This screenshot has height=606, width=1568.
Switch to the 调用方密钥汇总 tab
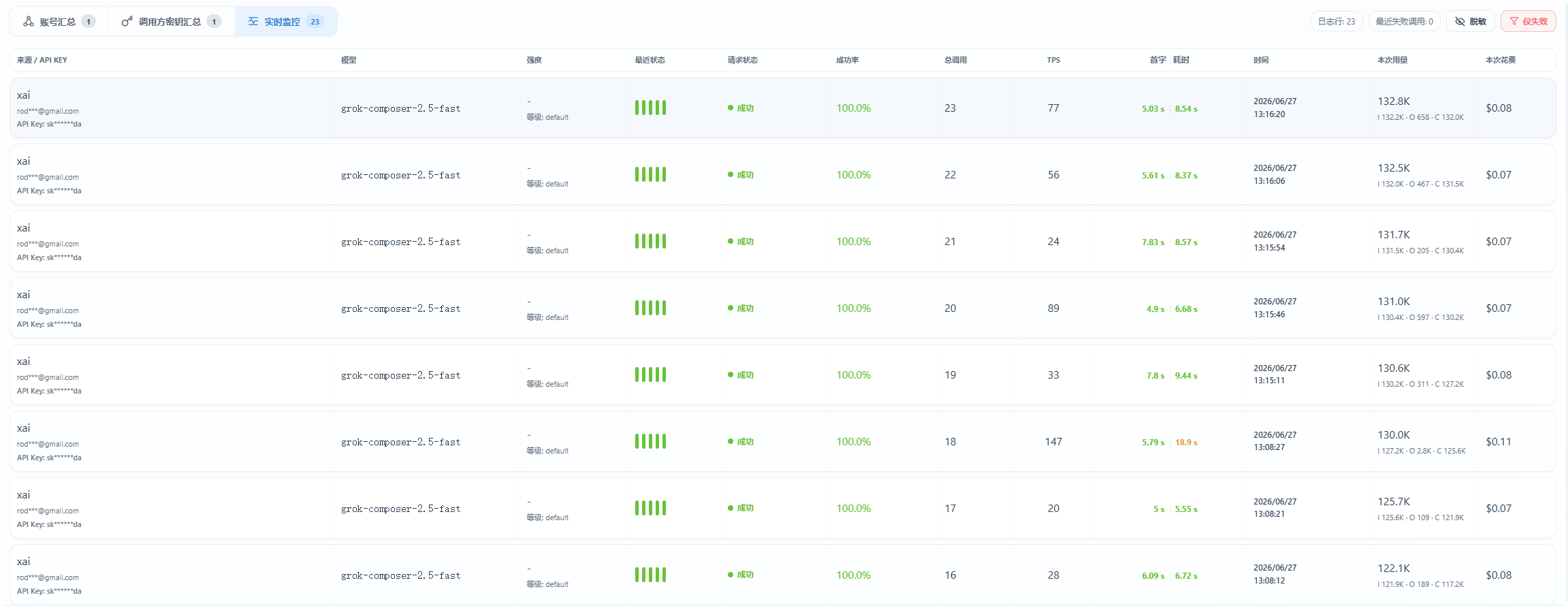[x=172, y=22]
